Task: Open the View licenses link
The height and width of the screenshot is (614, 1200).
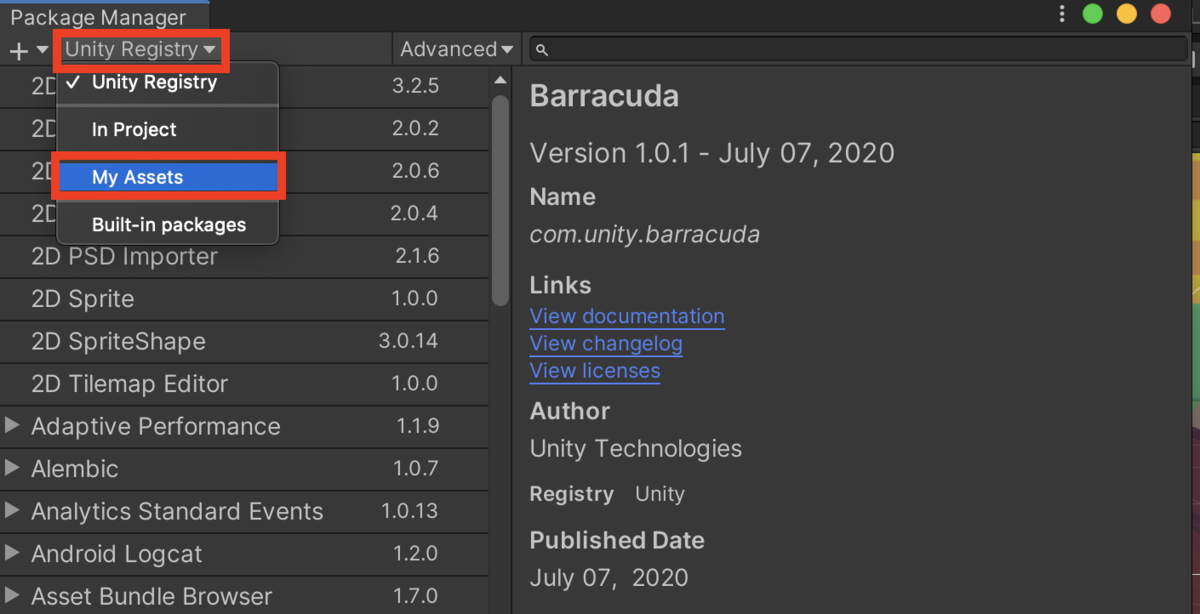Action: tap(595, 371)
